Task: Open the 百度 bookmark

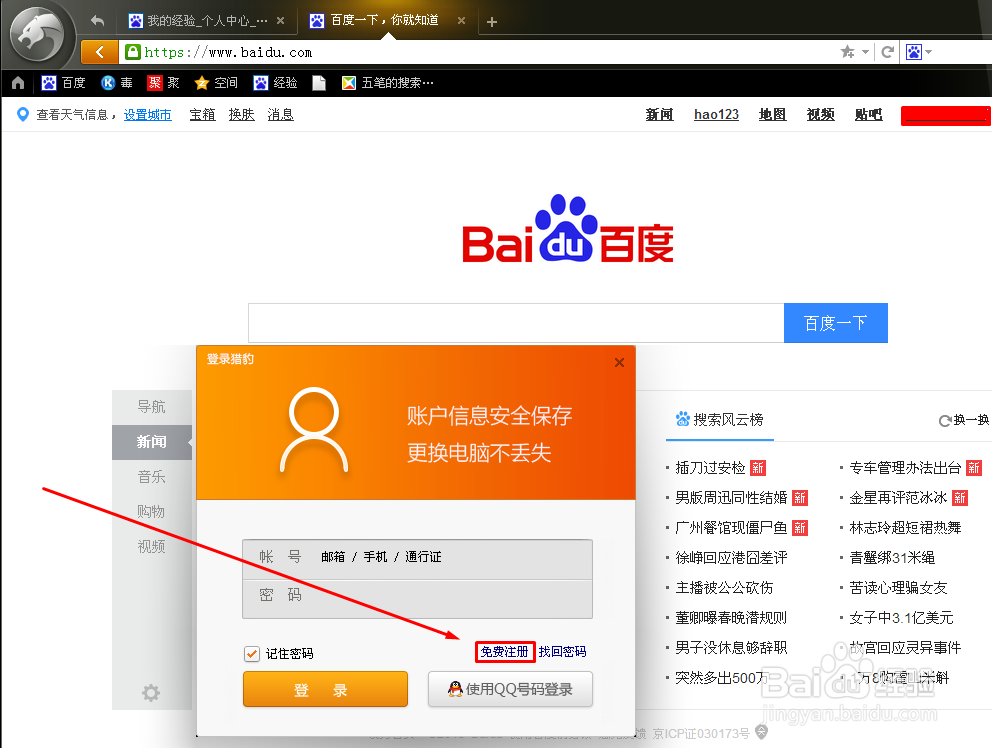Action: [x=63, y=83]
